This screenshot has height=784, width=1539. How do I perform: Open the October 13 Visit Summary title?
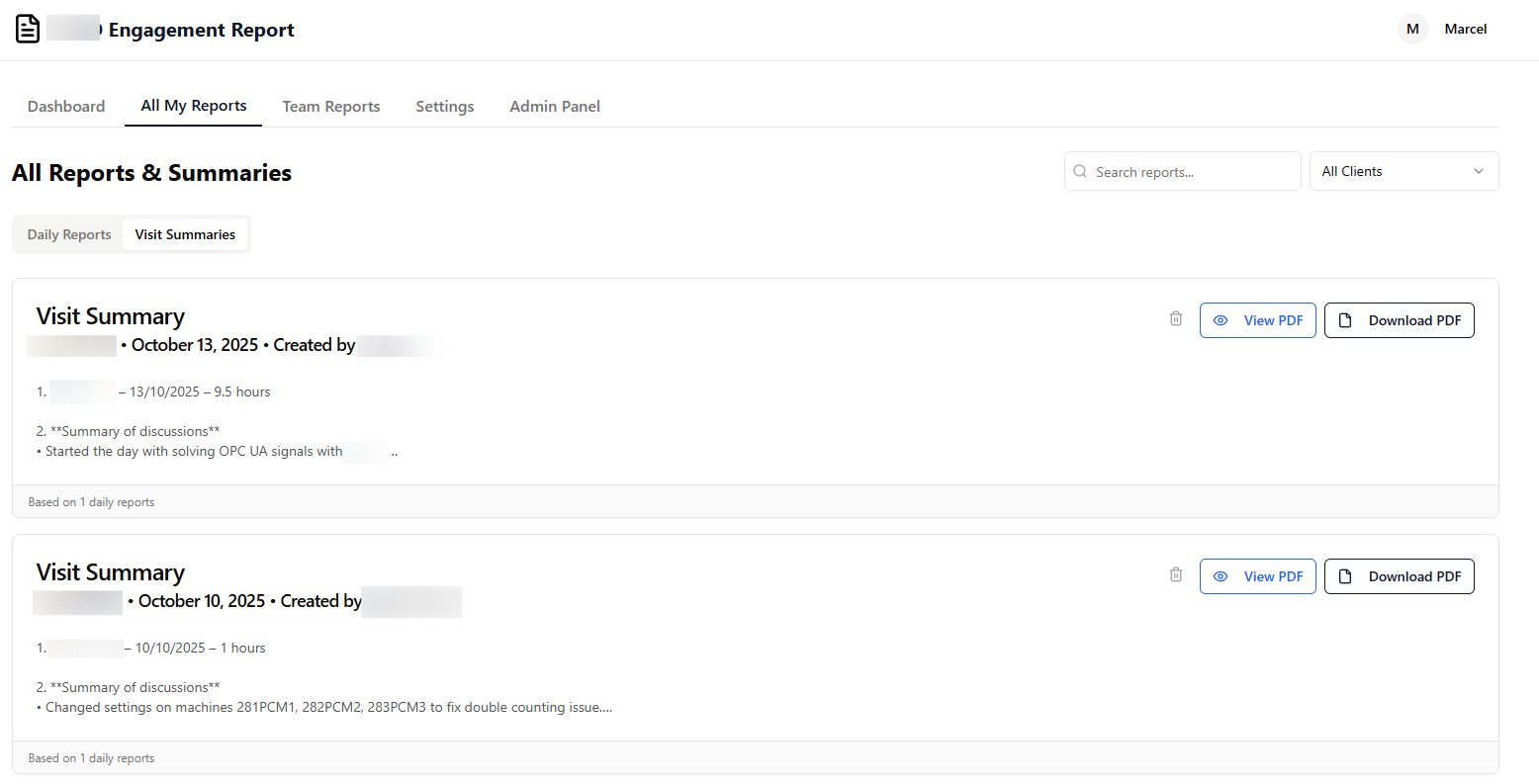111,316
